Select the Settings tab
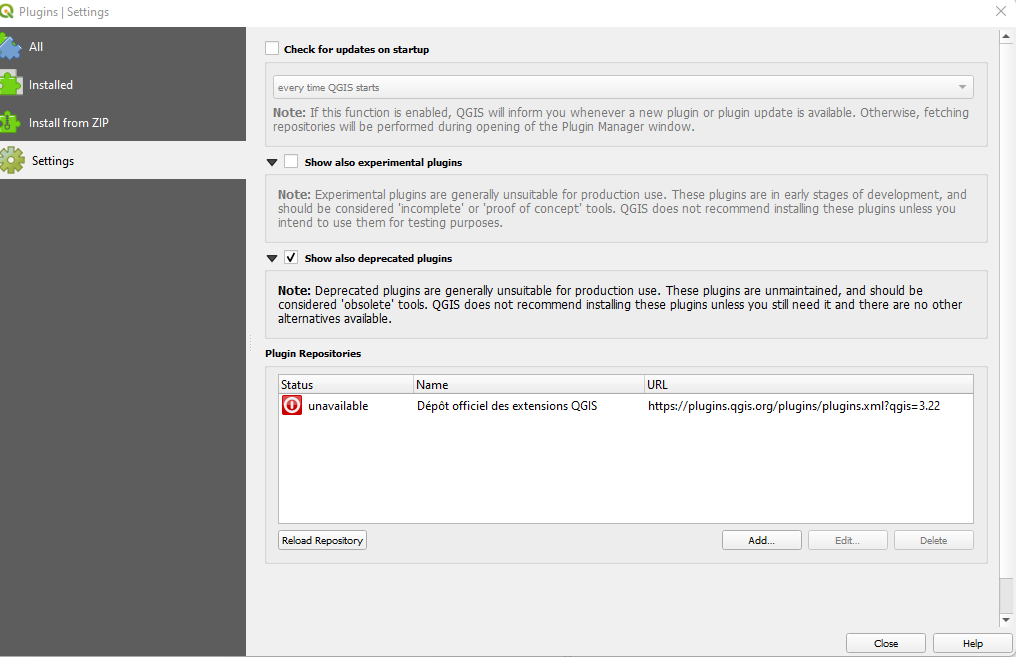The width and height of the screenshot is (1016, 657). point(122,160)
